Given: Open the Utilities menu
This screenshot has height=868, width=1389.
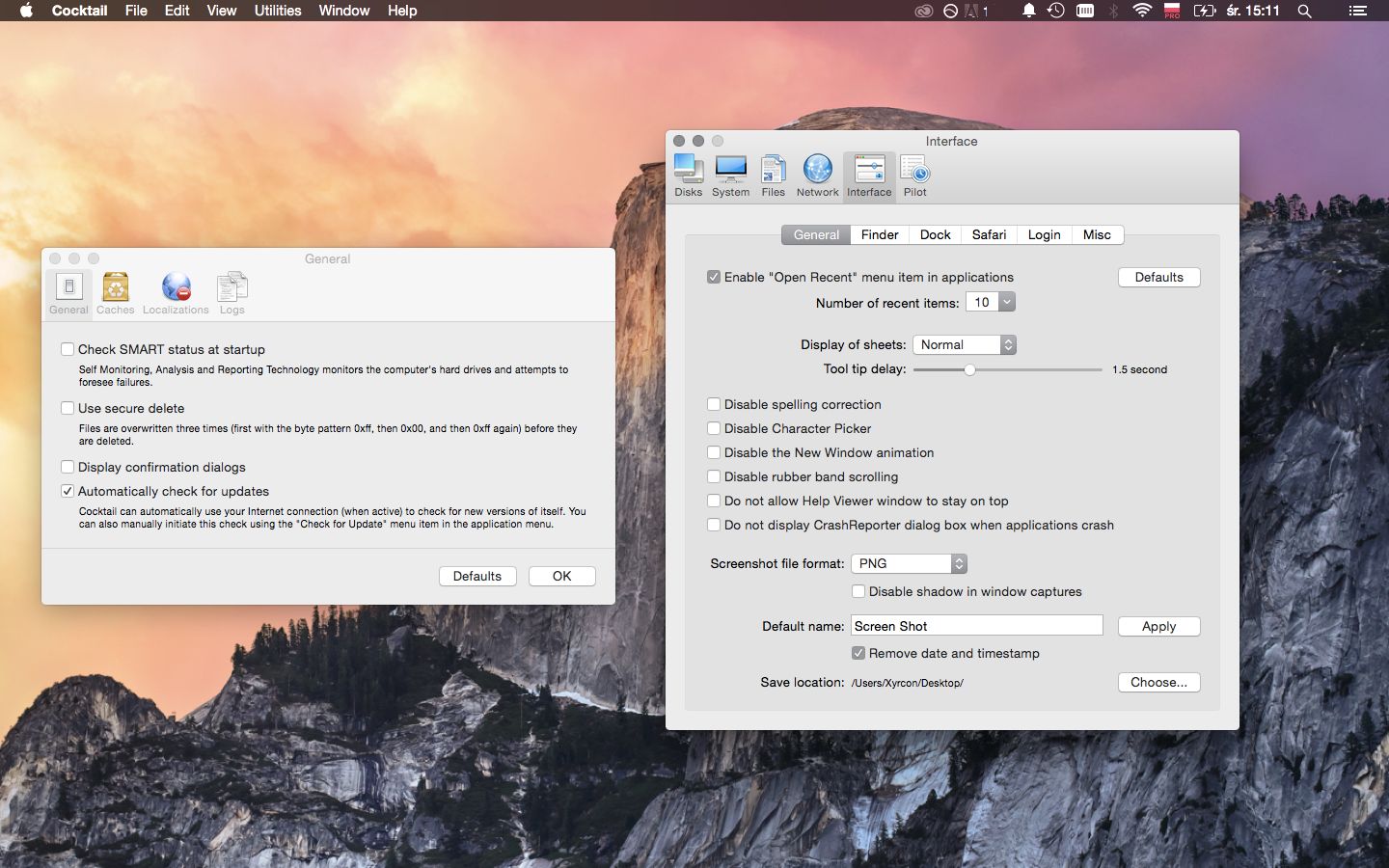Looking at the screenshot, I should tap(278, 11).
